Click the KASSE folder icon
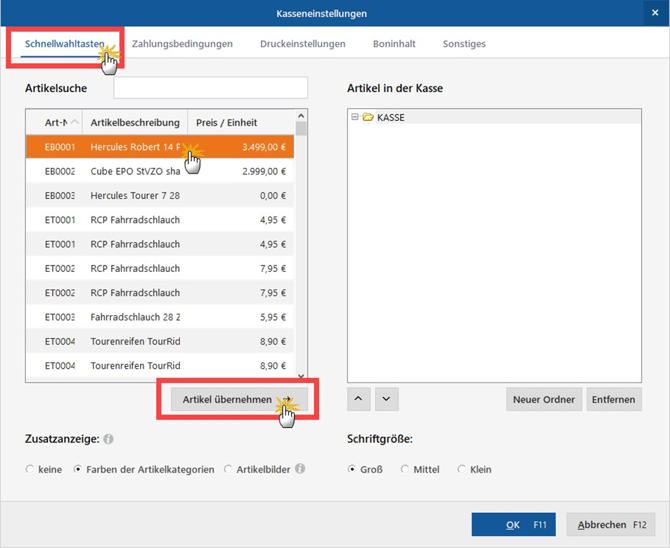The image size is (670, 548). click(x=368, y=118)
